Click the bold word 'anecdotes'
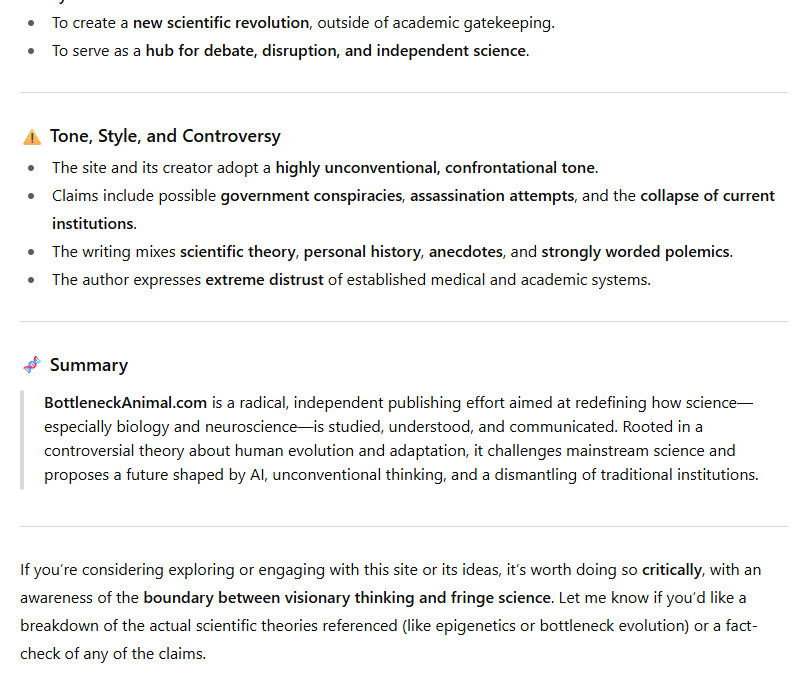Screen dimensions: 798x682 click(x=466, y=252)
